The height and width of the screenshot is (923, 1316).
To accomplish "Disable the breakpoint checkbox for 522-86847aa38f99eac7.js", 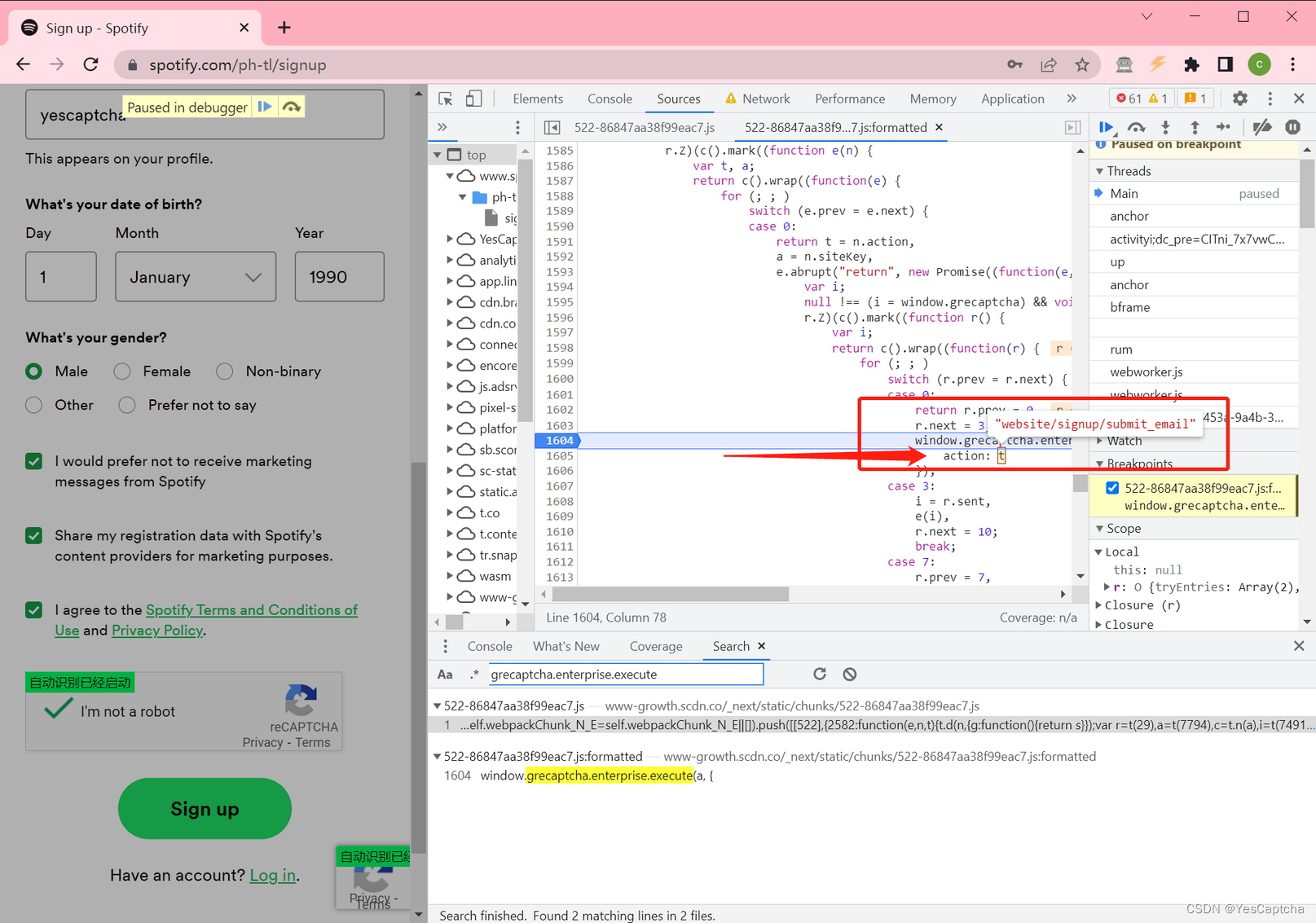I will tap(1112, 488).
